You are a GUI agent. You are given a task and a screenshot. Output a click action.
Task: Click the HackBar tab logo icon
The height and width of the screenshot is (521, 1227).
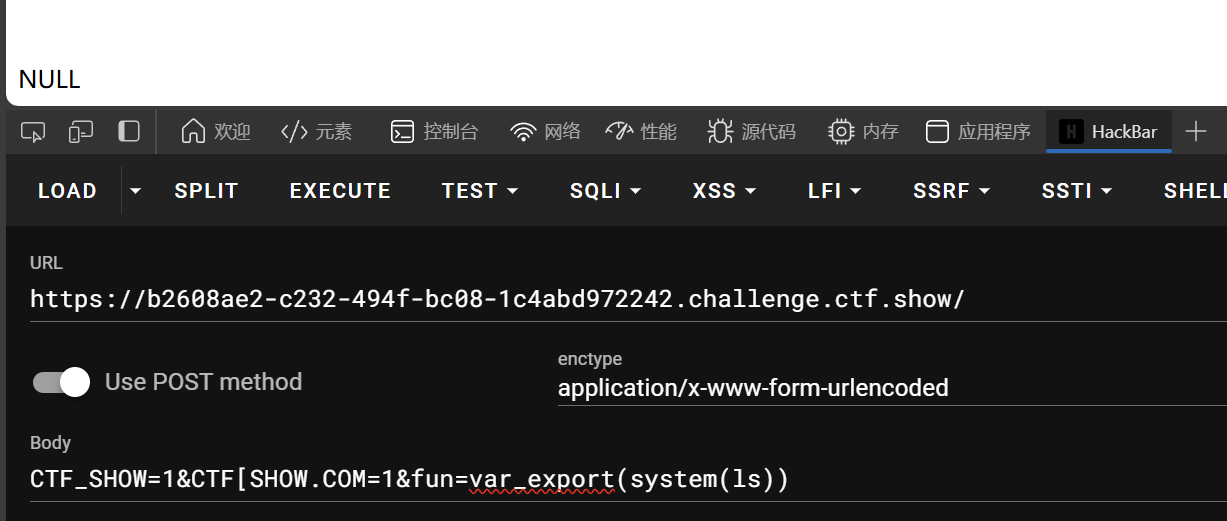(1071, 131)
